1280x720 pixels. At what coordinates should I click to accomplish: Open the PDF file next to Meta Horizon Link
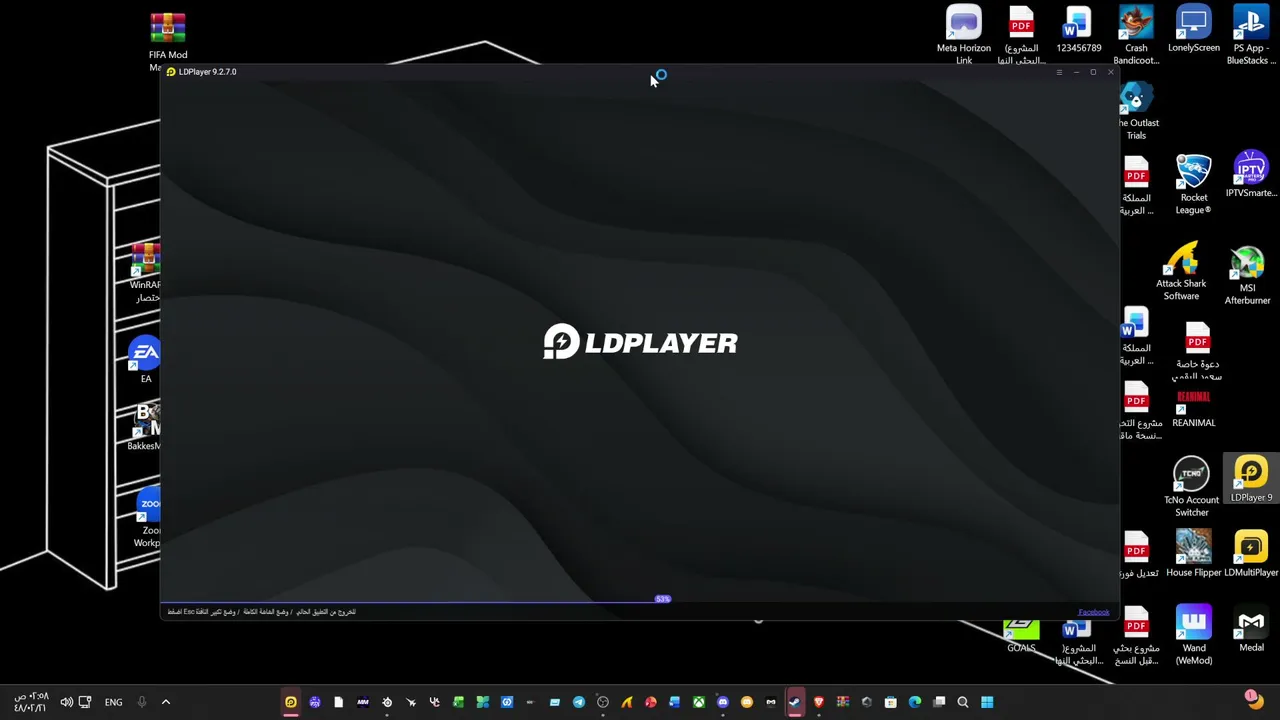1021,35
